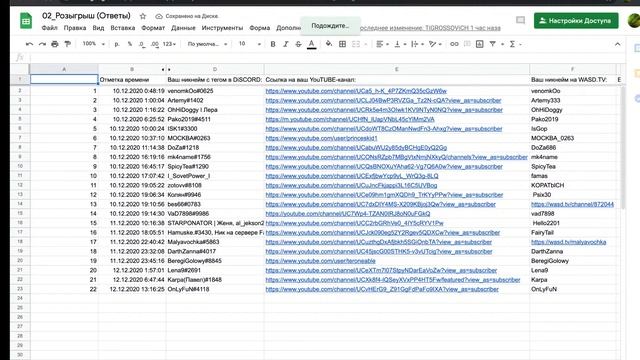Open the Вставка menu
Screen dimensions: 640x360
(x=122, y=28)
